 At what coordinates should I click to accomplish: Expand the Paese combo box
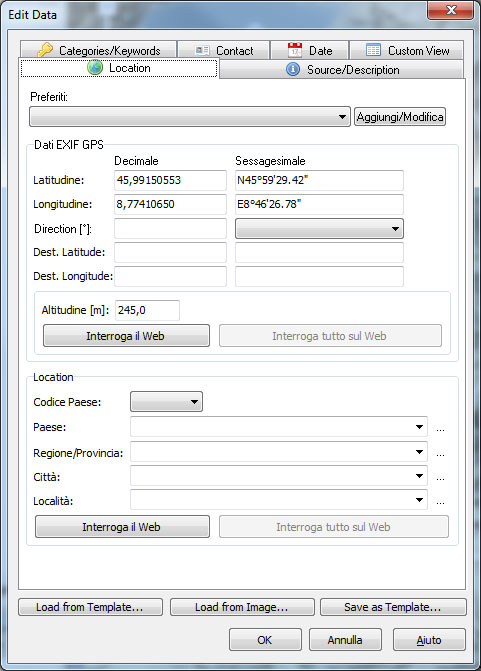419,427
